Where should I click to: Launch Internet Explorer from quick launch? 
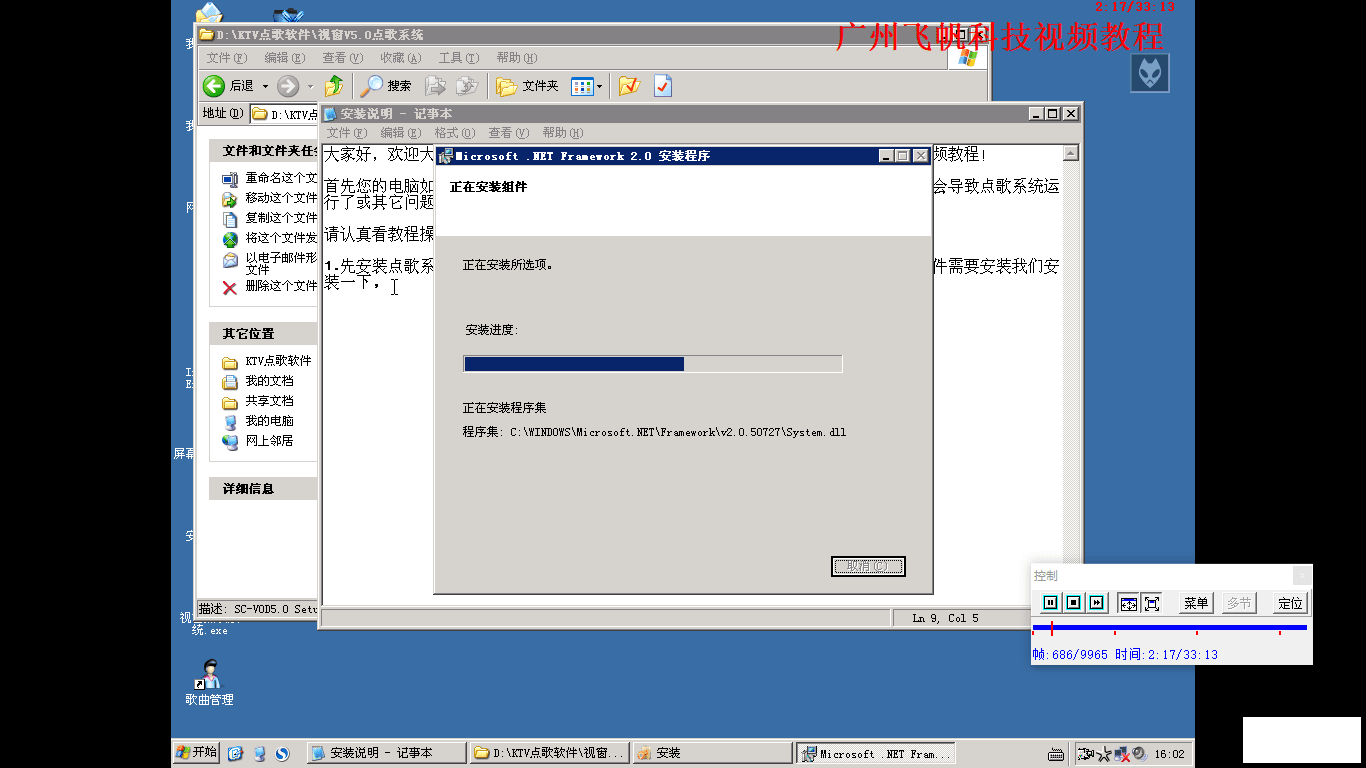[235, 753]
